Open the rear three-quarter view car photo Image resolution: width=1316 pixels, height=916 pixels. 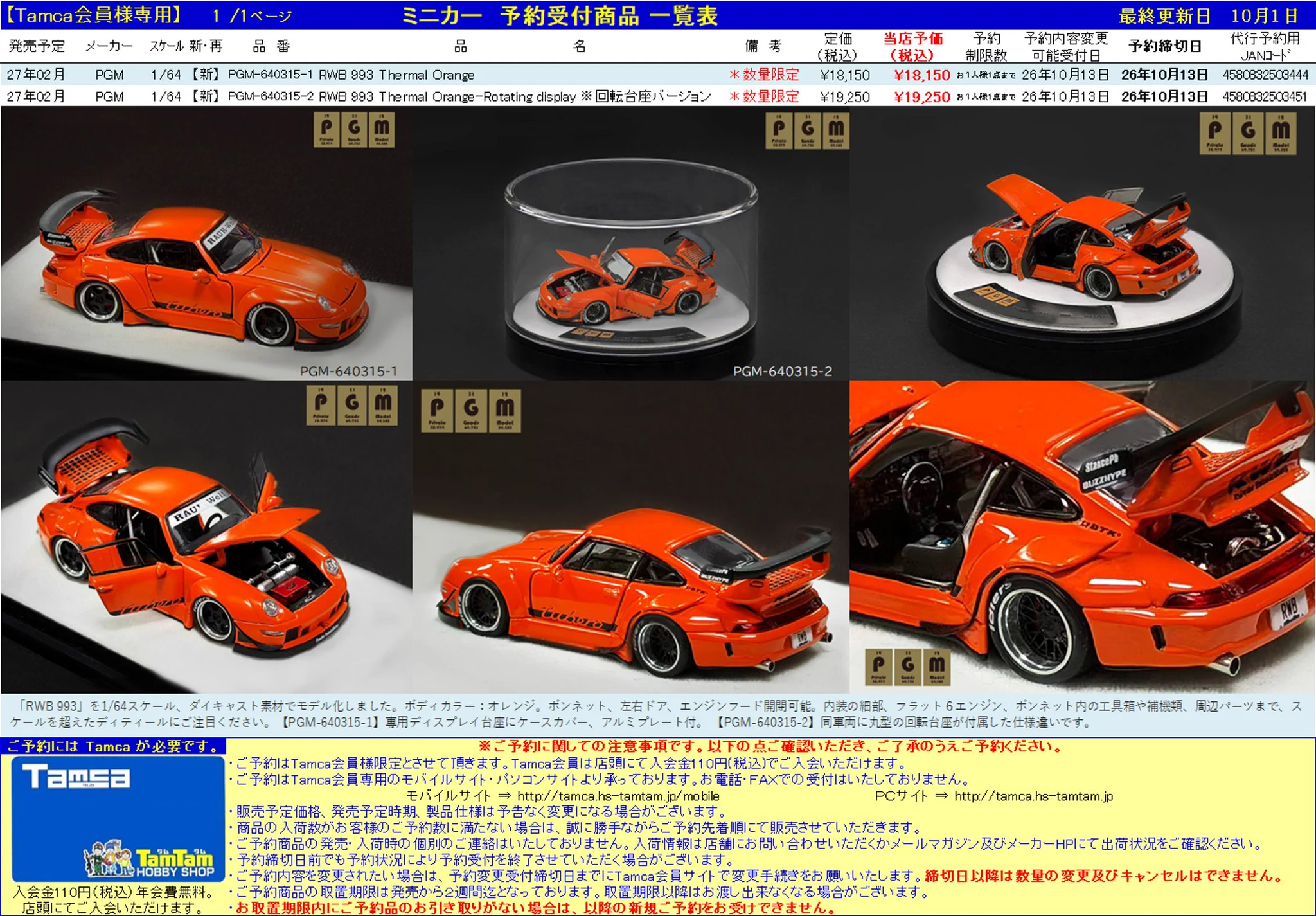(x=630, y=536)
